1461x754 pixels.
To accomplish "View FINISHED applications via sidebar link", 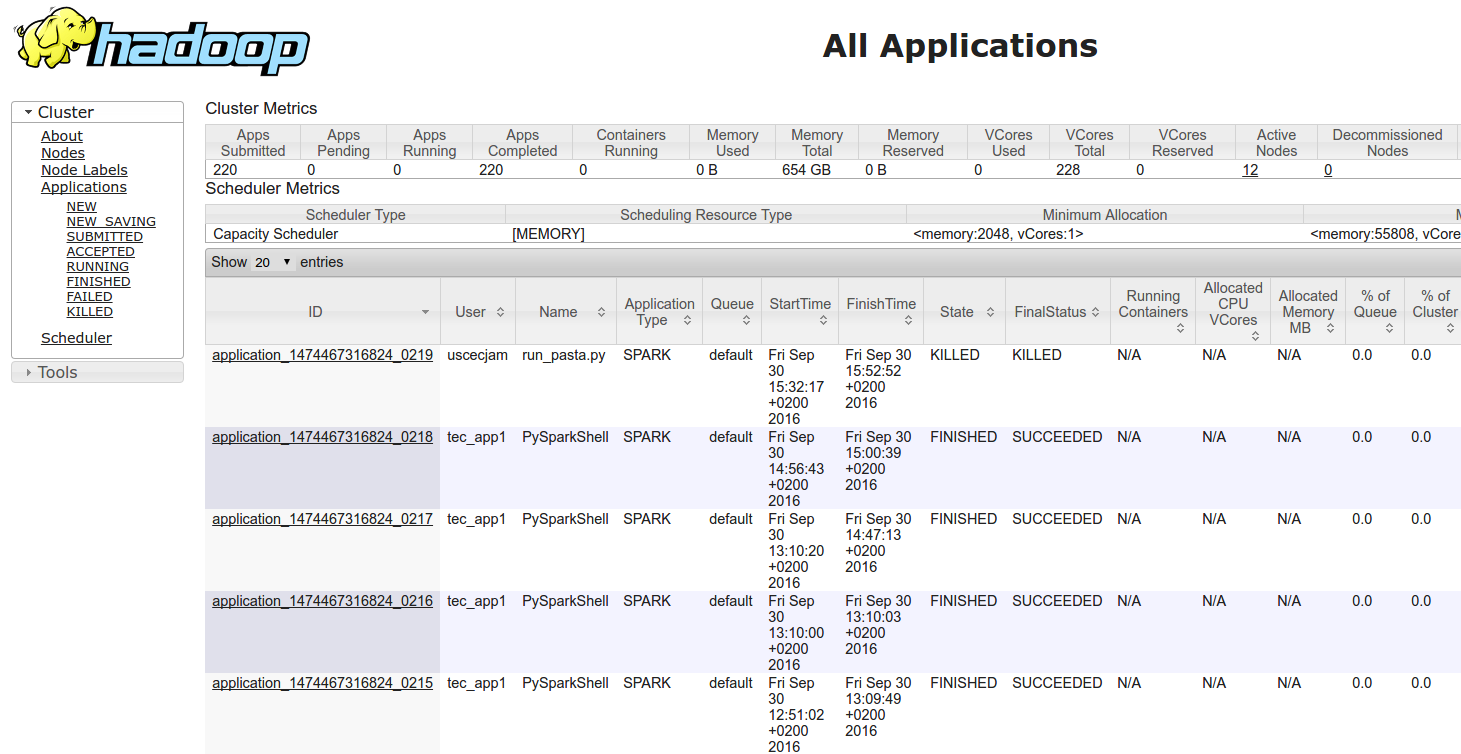I will point(99,282).
